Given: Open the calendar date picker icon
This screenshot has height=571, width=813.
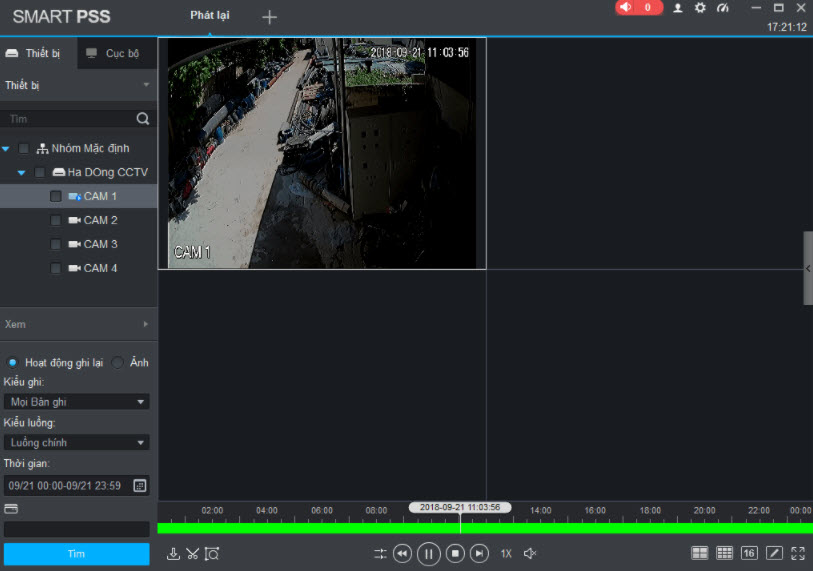Looking at the screenshot, I should coord(140,485).
